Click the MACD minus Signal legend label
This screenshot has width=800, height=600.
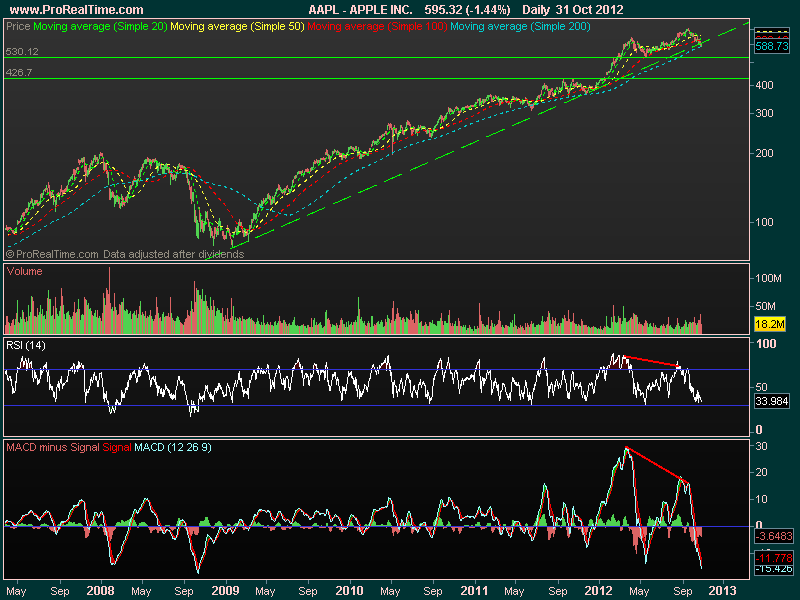click(53, 447)
